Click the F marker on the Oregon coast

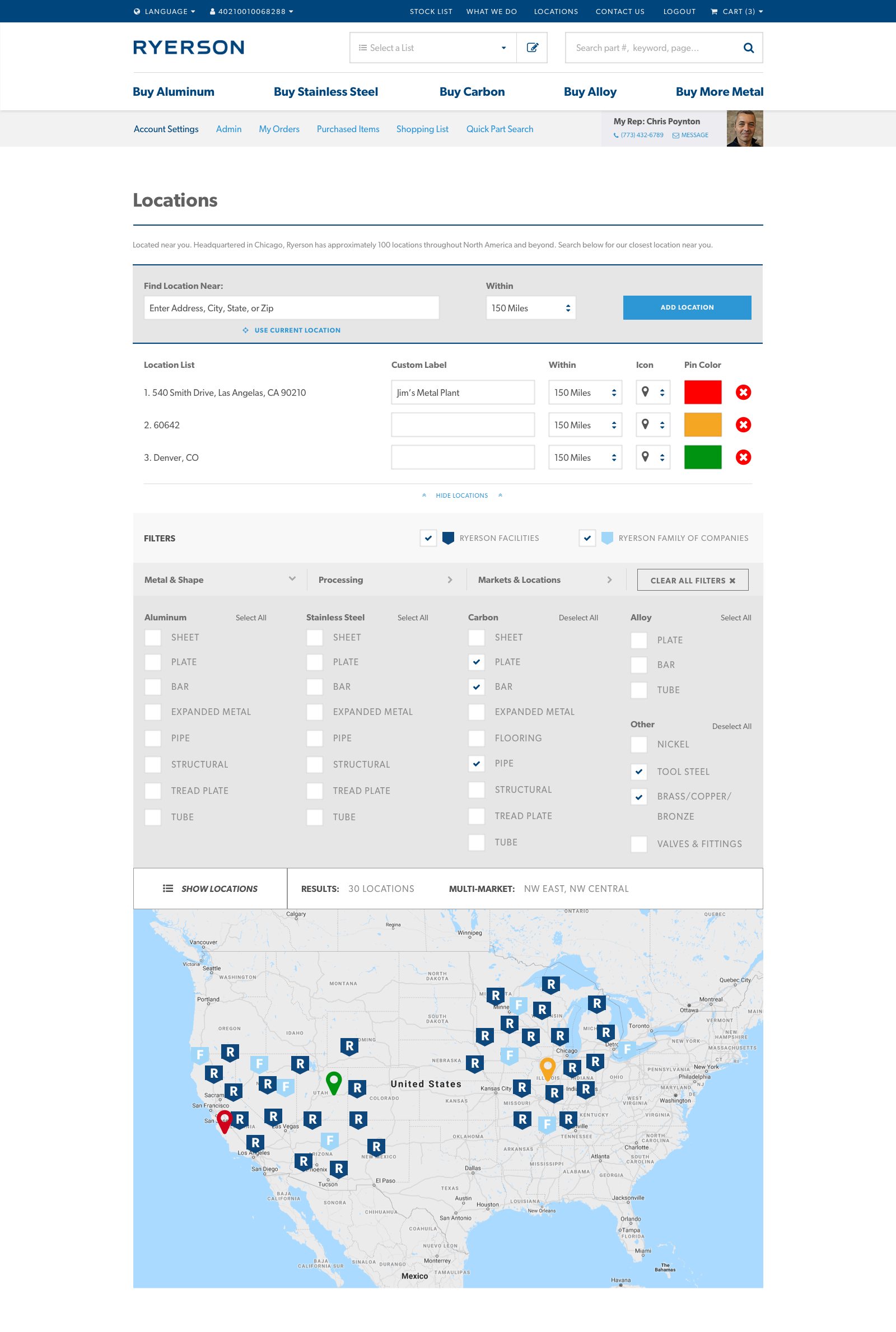(199, 1054)
